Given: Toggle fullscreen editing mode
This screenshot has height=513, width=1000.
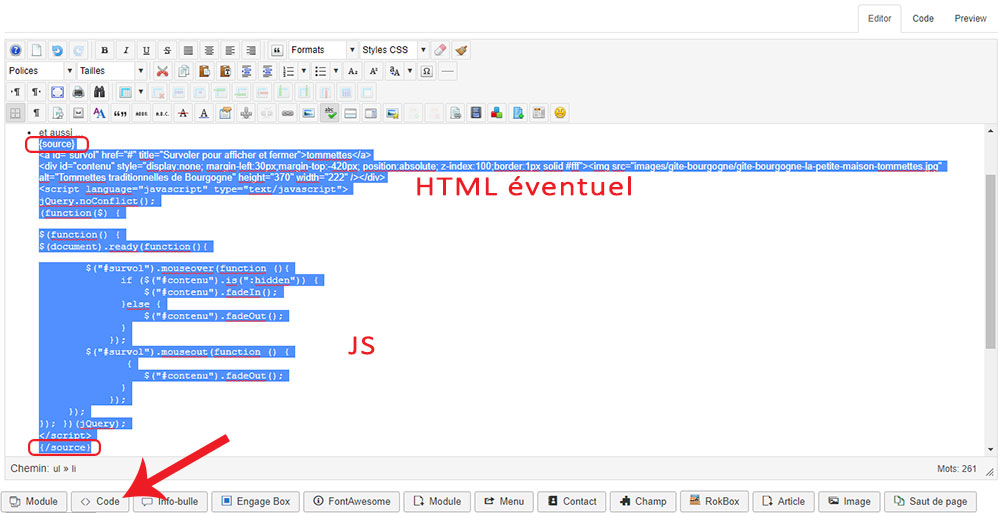Looking at the screenshot, I should point(57,92).
